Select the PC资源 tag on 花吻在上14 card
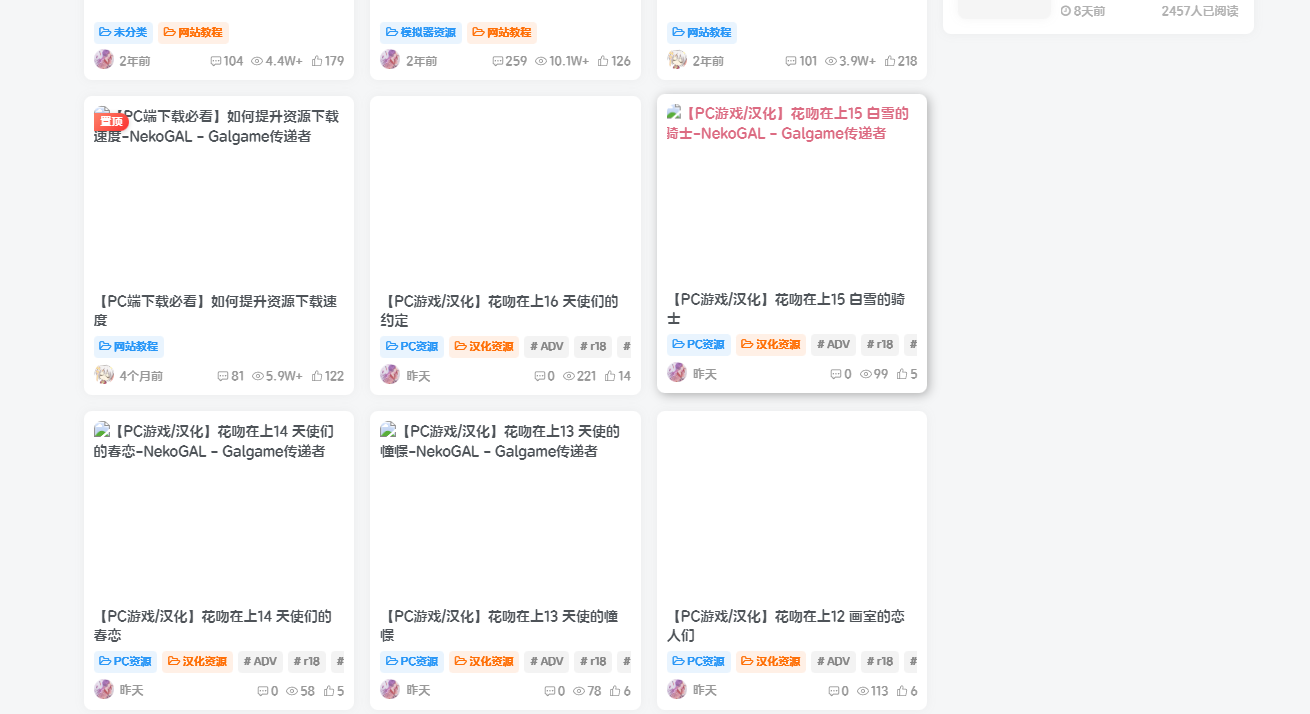Image resolution: width=1310 pixels, height=714 pixels. 125,662
